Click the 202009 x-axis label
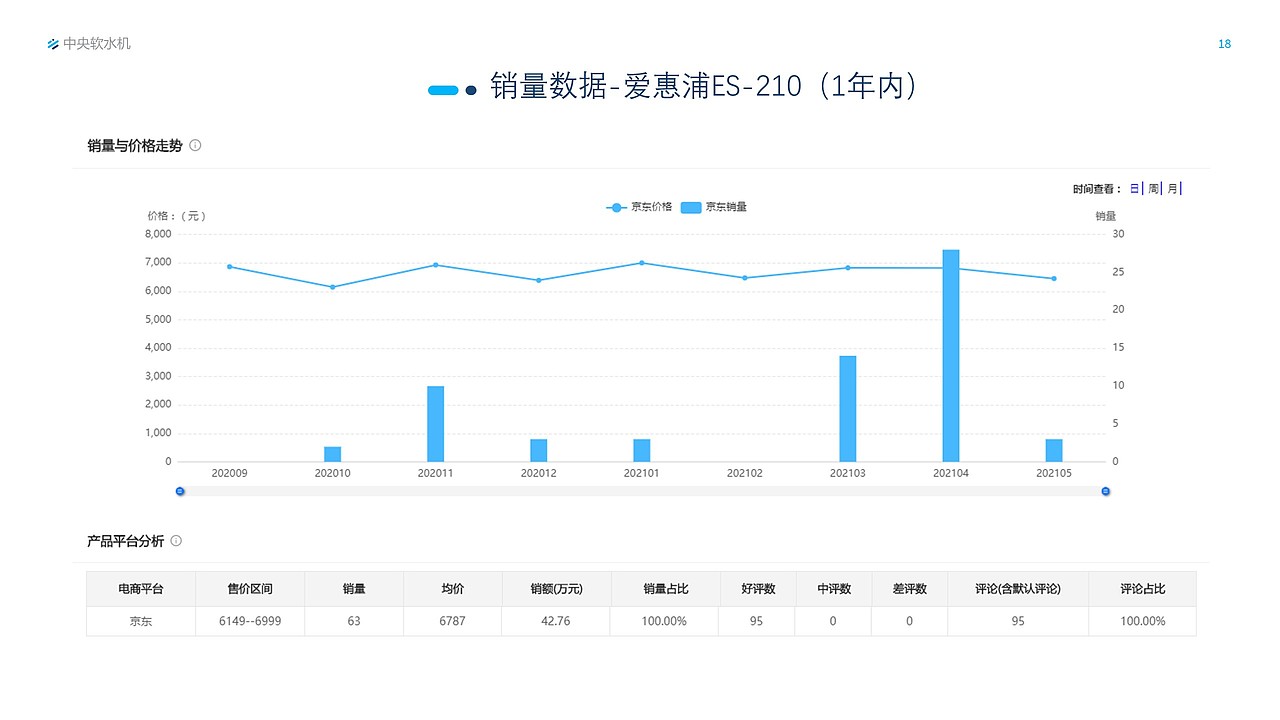This screenshot has width=1280, height=720. click(x=229, y=473)
